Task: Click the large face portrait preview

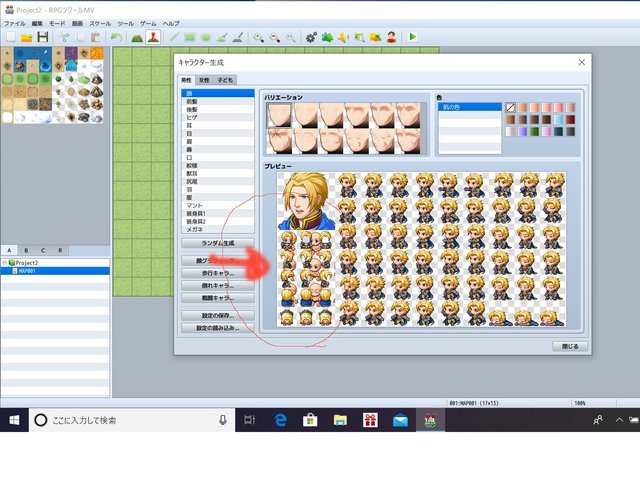Action: pyautogui.click(x=306, y=201)
